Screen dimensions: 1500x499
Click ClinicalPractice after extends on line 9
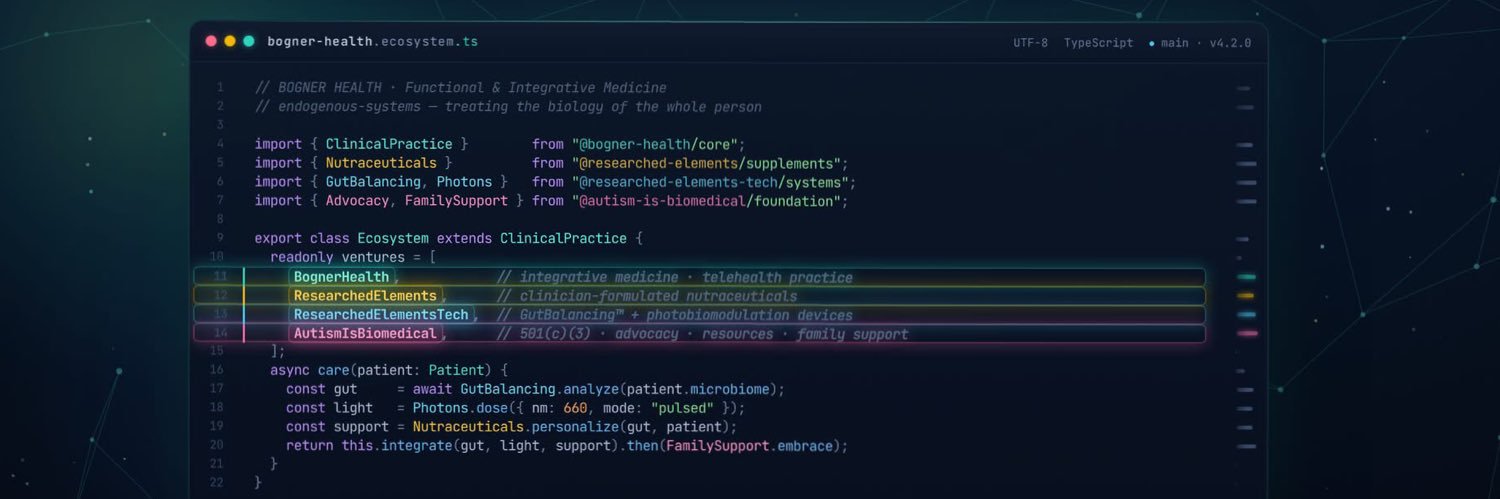click(563, 239)
